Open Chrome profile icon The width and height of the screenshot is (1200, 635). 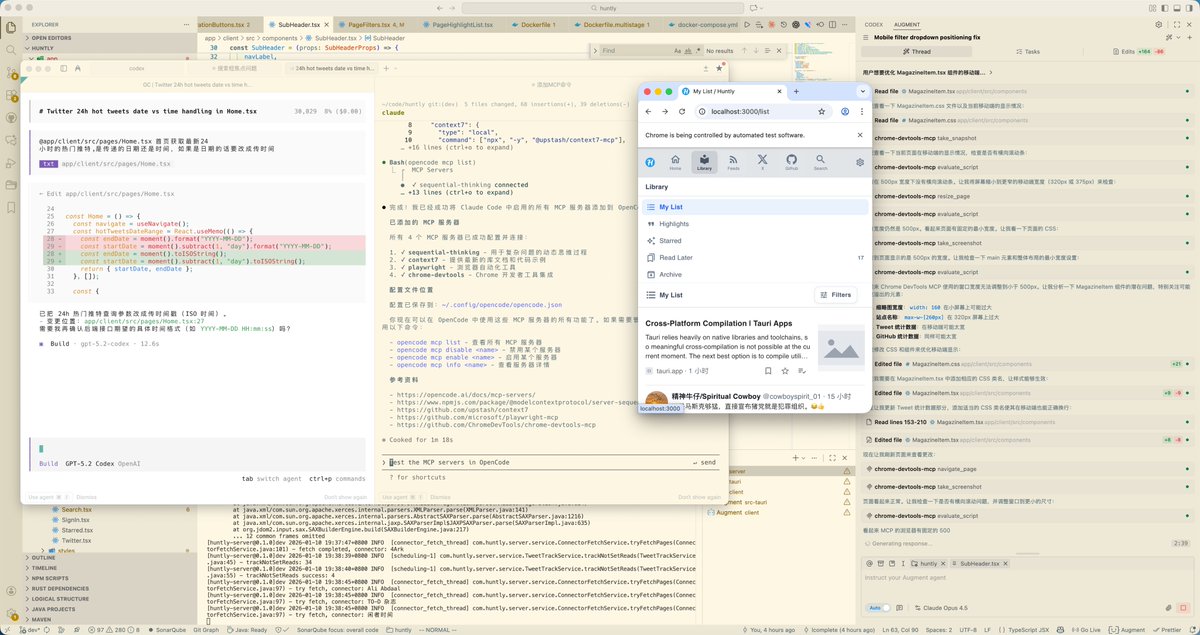(845, 112)
